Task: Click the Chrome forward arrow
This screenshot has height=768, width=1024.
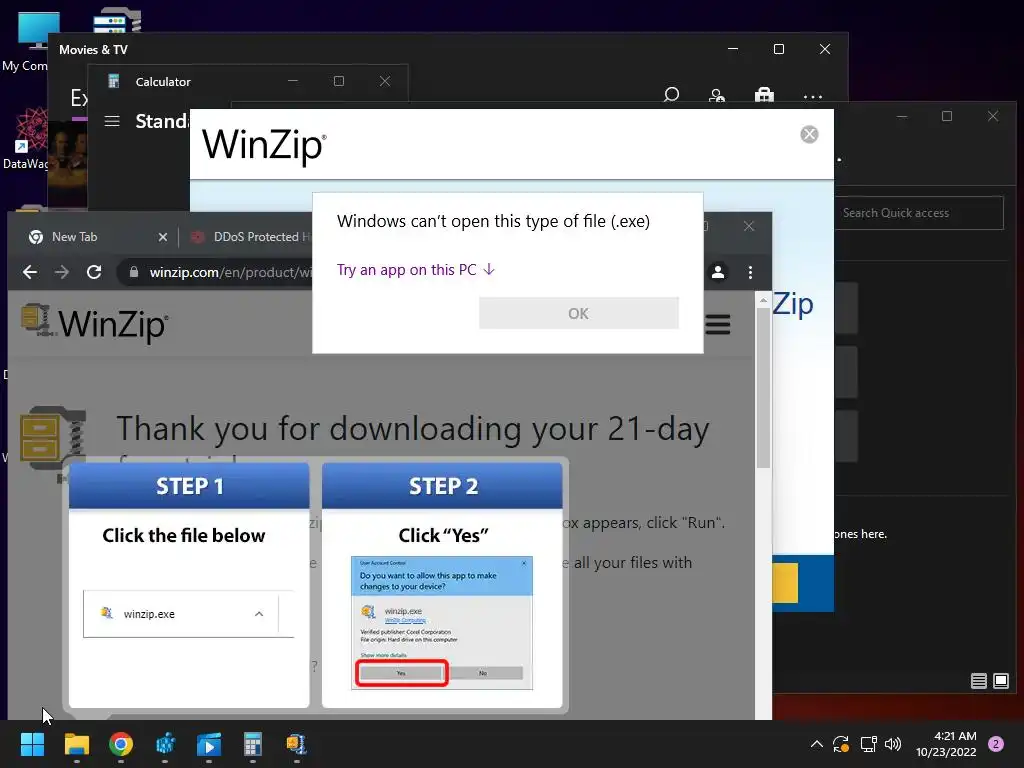Action: (x=62, y=272)
